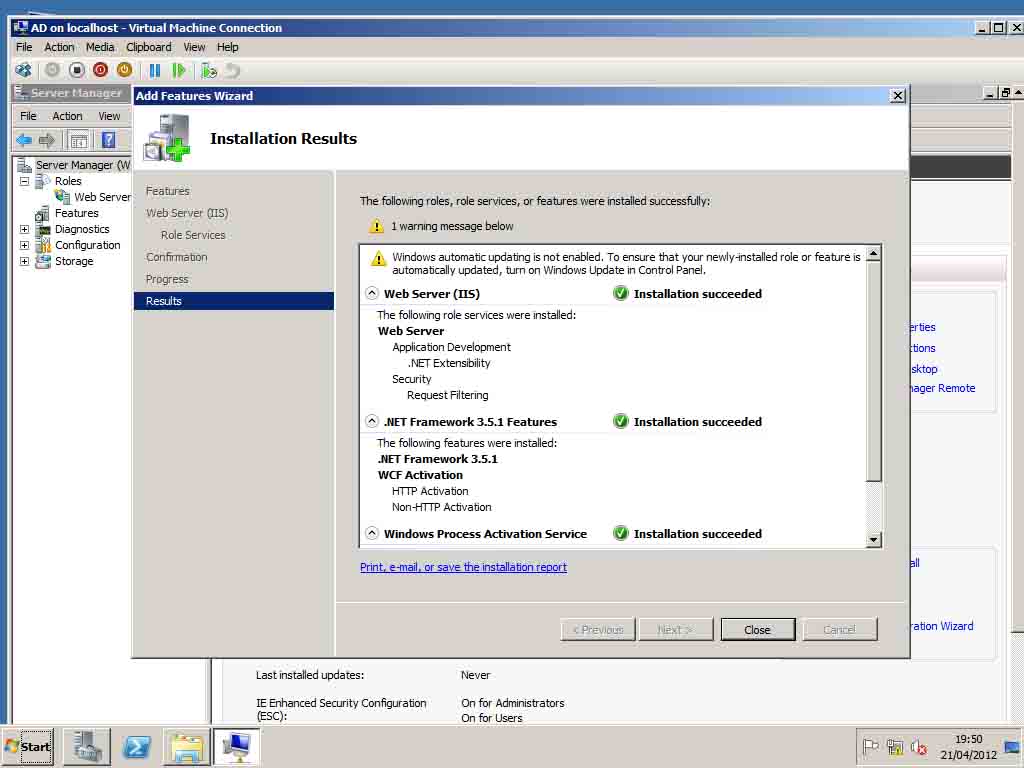Image resolution: width=1024 pixels, height=768 pixels.
Task: Pause the virtual machine
Action: click(153, 70)
